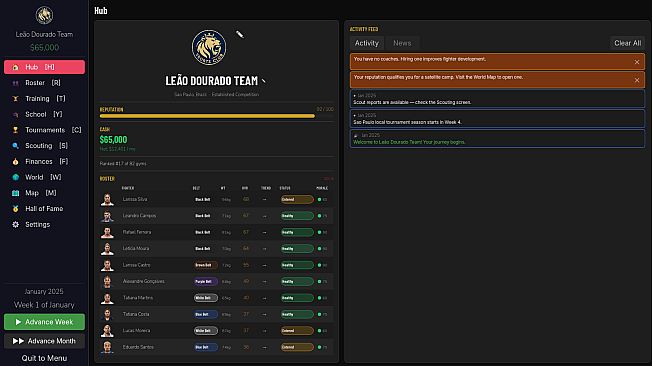Open the Training dumbbell menu item
This screenshot has width=652, height=366.
(x=15, y=99)
